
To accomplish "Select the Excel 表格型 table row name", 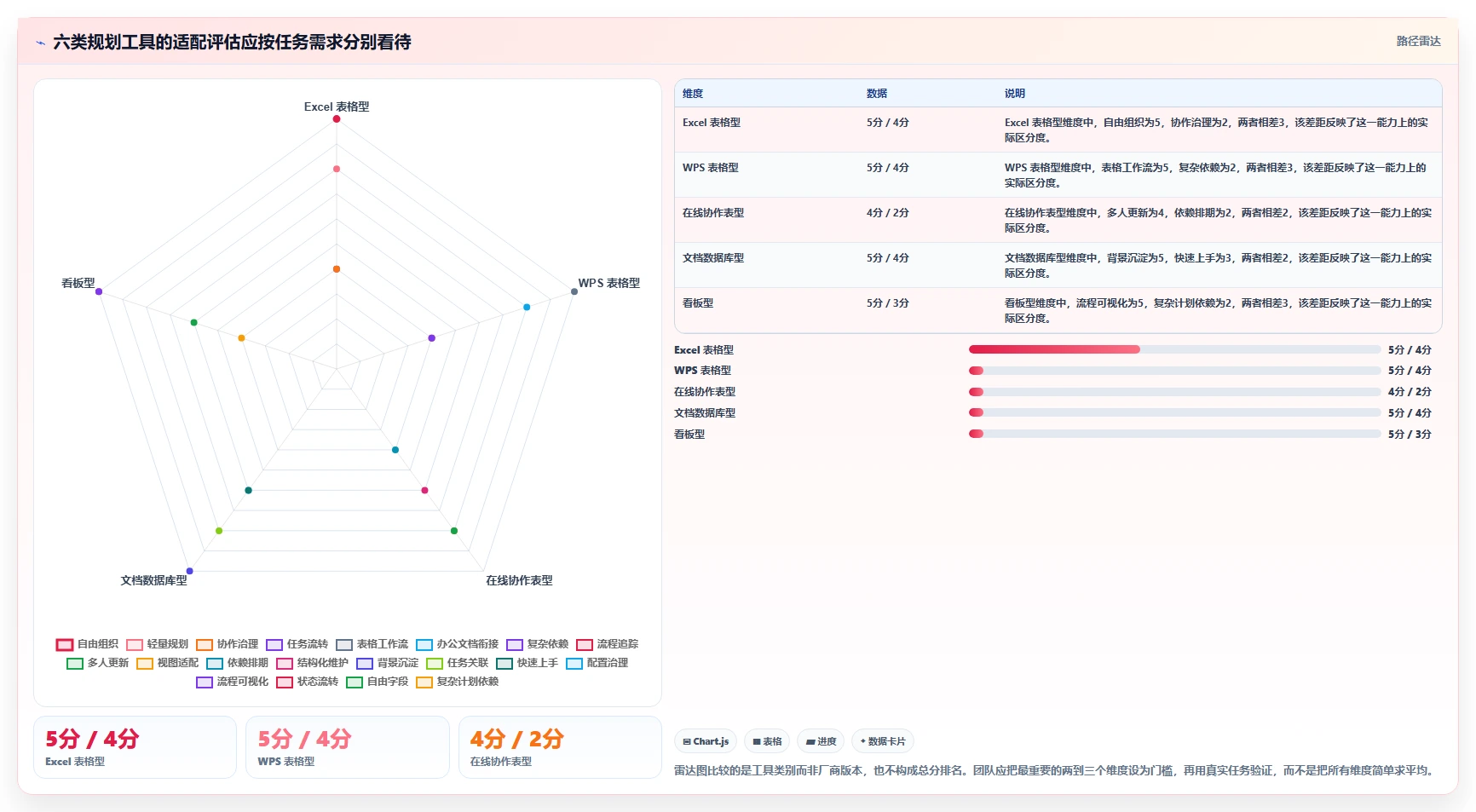I will pos(712,123).
